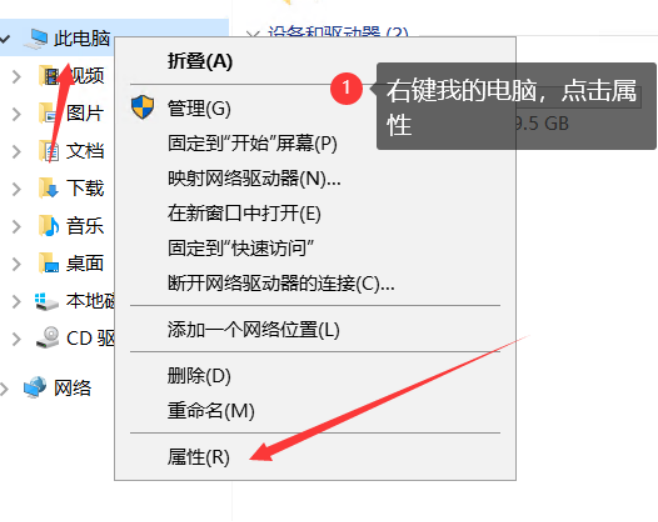Click the 文档 folder icon

tap(49, 151)
